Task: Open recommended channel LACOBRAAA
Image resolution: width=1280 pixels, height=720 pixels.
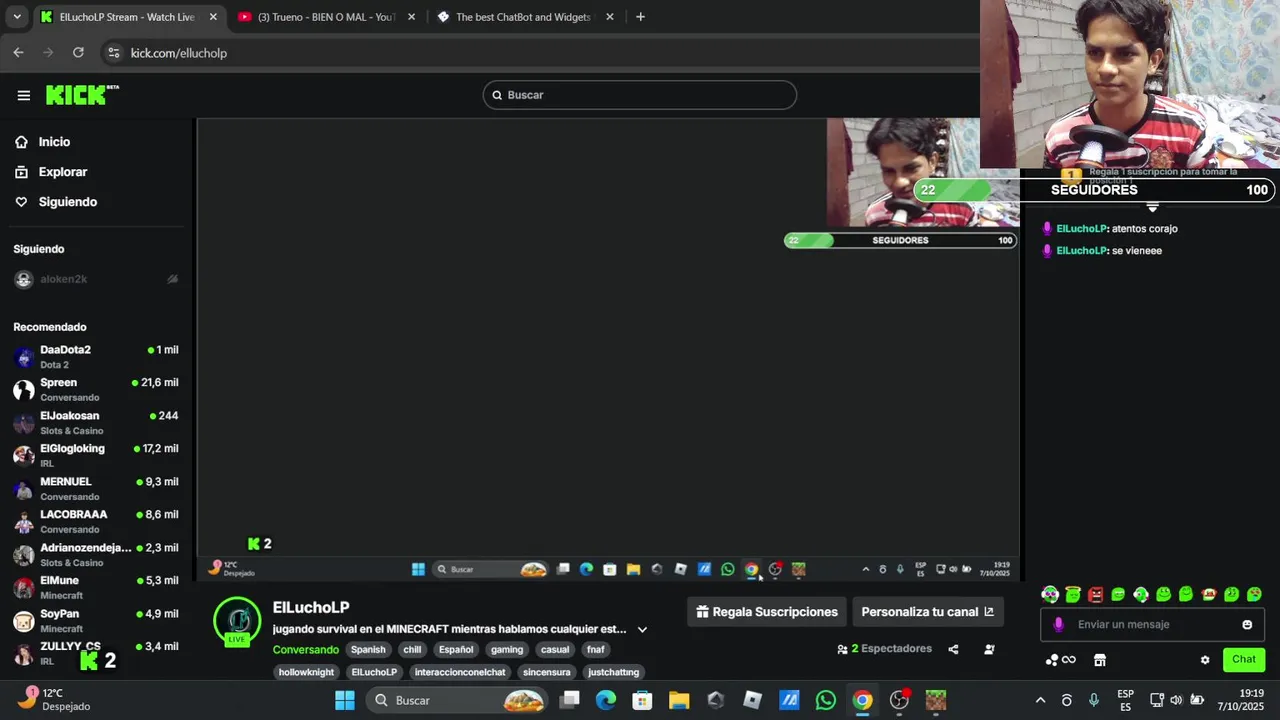Action: (96, 521)
